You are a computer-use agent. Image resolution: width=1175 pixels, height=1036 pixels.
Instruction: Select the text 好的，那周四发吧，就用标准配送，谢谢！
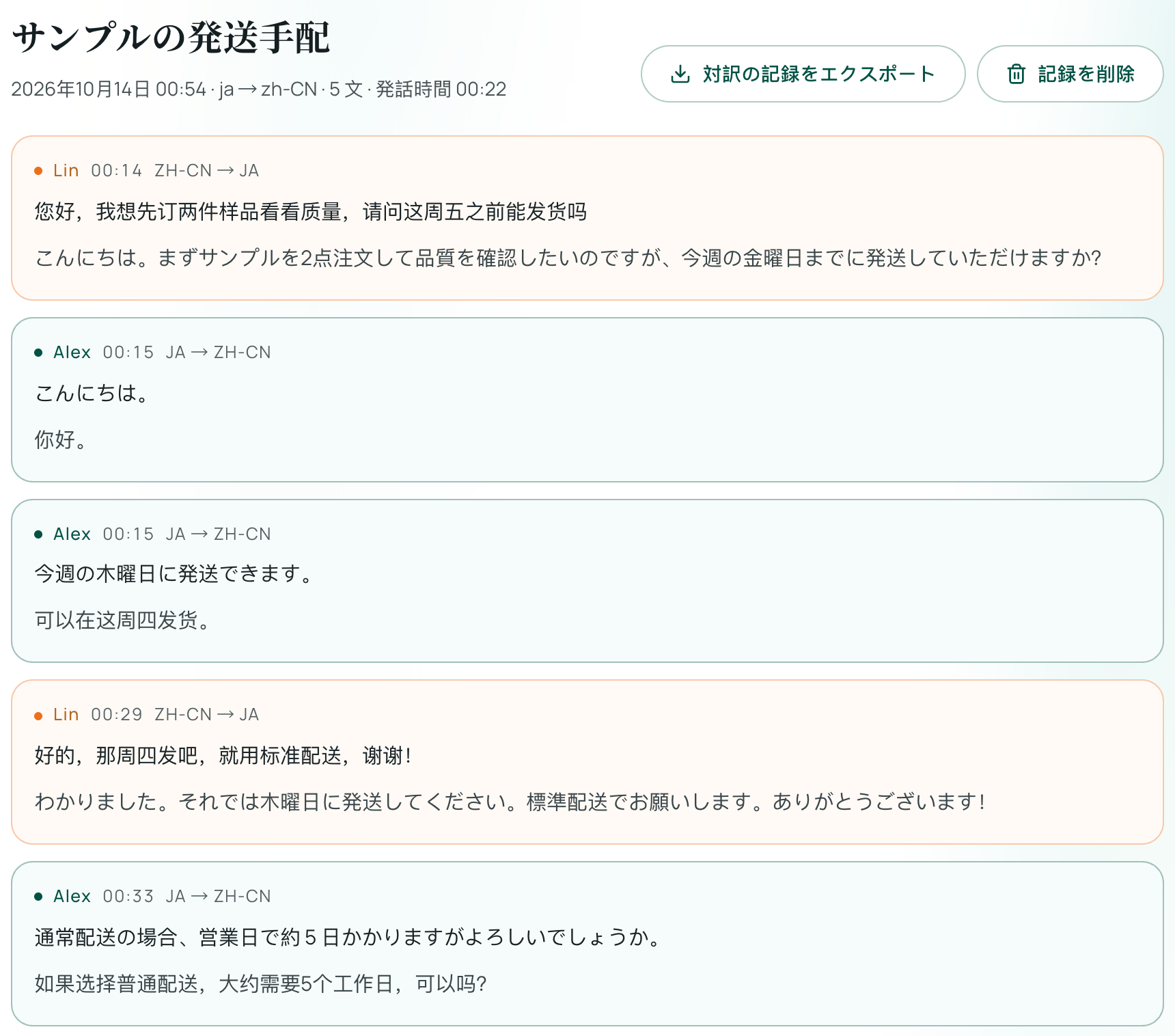tap(223, 756)
